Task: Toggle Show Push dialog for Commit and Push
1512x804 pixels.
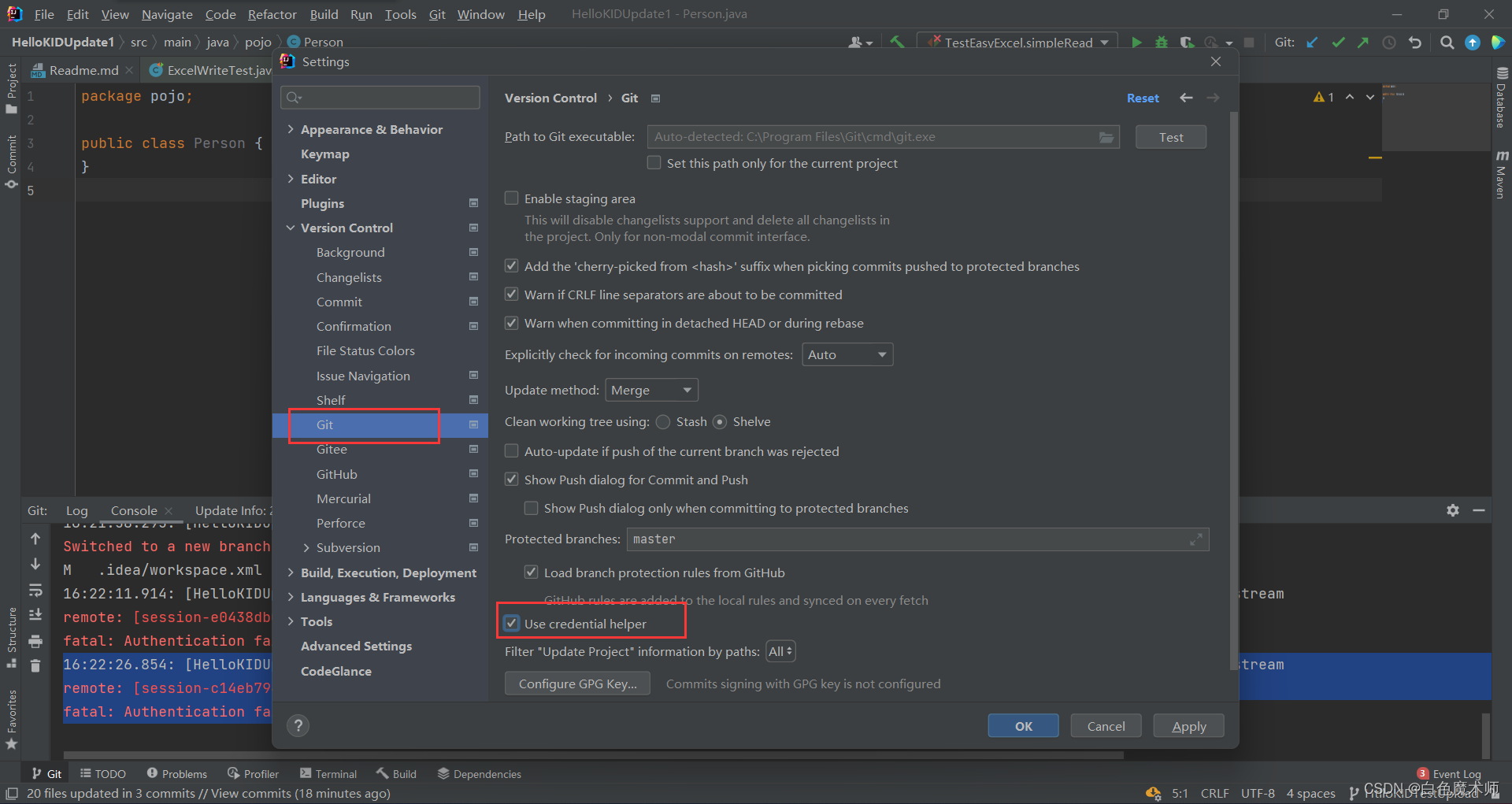Action: (512, 480)
